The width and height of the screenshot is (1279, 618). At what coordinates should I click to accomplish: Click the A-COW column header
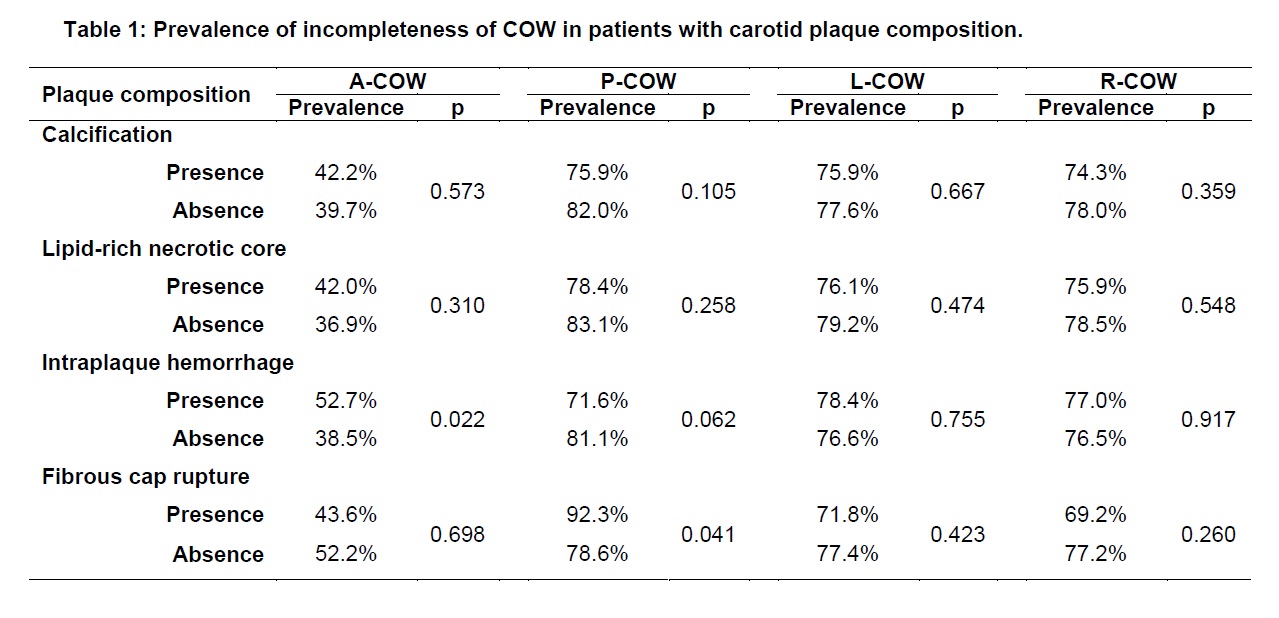coord(387,81)
